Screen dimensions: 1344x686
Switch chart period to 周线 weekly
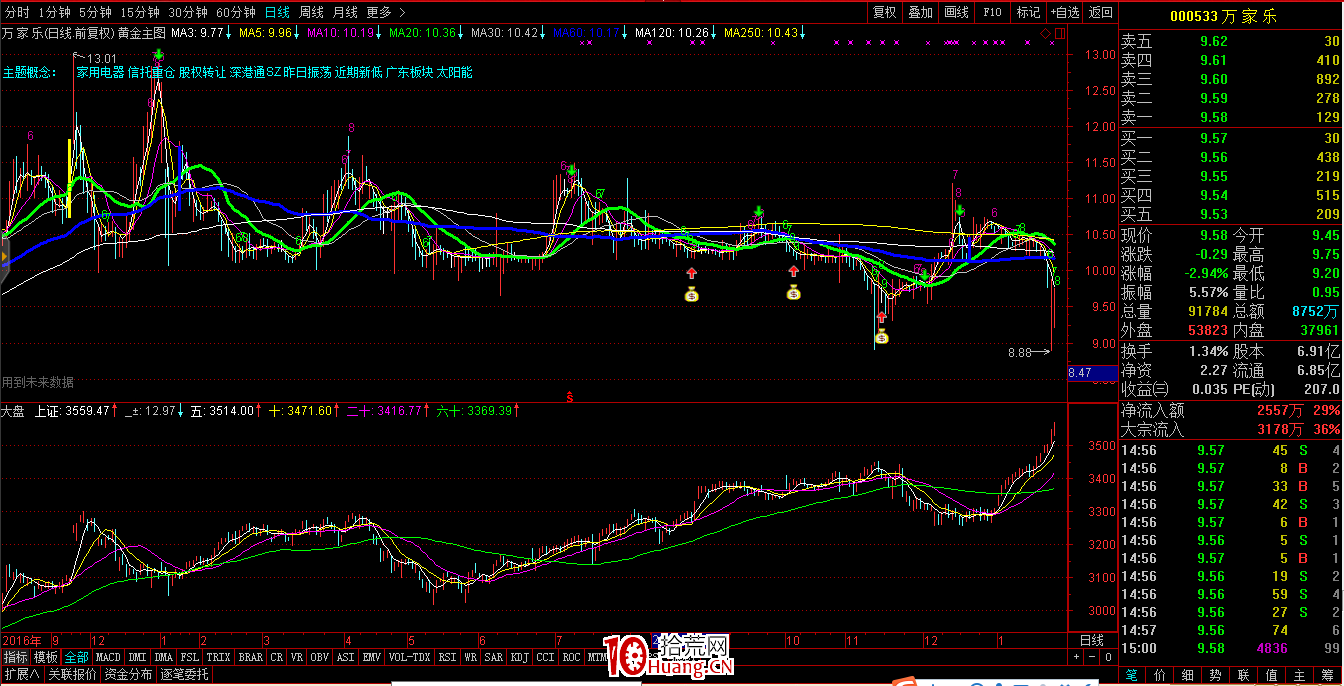coord(311,13)
